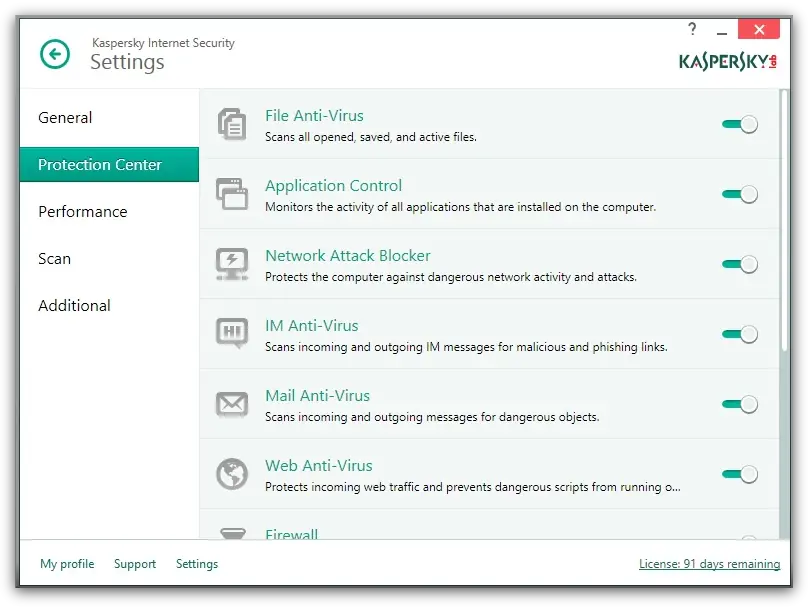Click the Support link

tap(135, 564)
